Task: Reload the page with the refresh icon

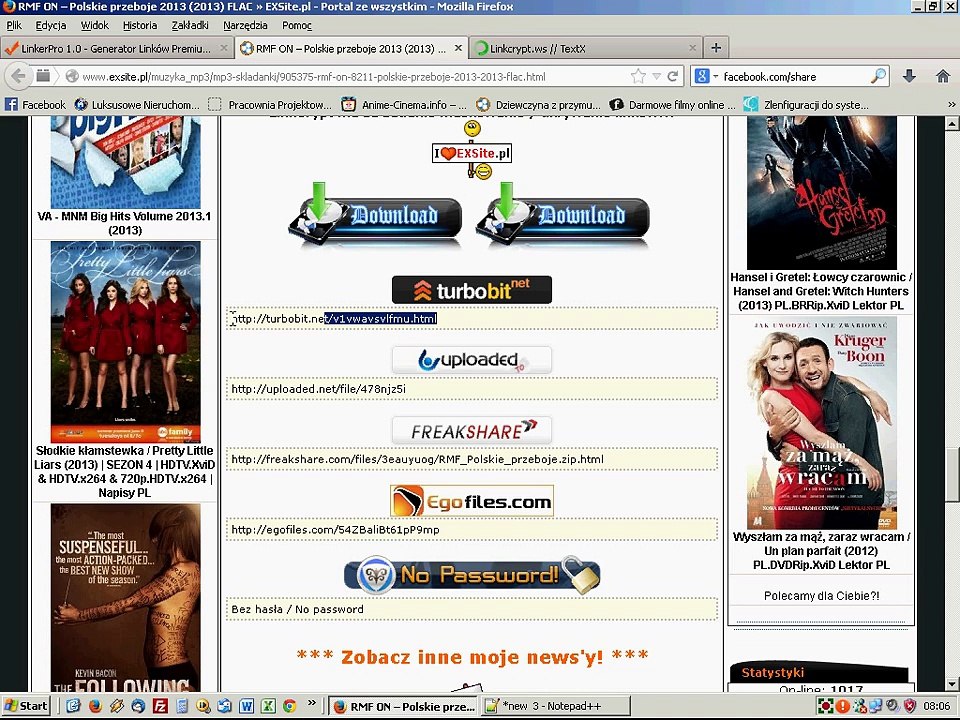Action: pyautogui.click(x=672, y=77)
